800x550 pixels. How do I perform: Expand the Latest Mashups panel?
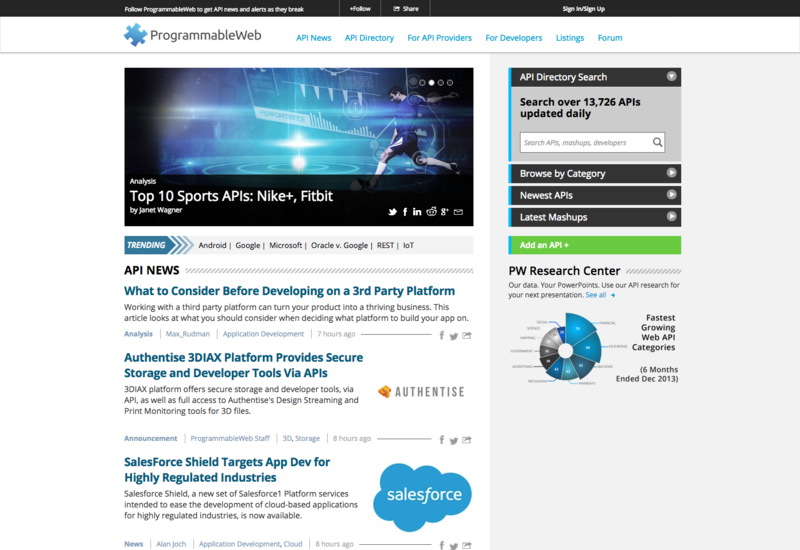pos(671,216)
